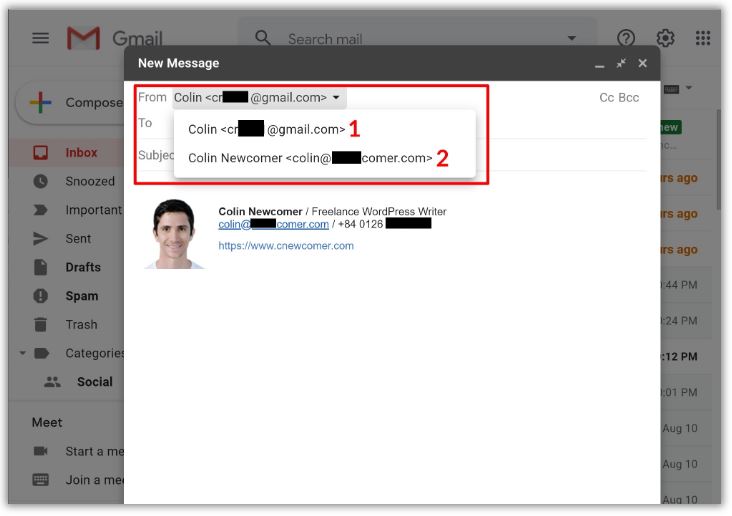The image size is (732, 516).
Task: Pop out the New Message window
Action: pyautogui.click(x=621, y=63)
